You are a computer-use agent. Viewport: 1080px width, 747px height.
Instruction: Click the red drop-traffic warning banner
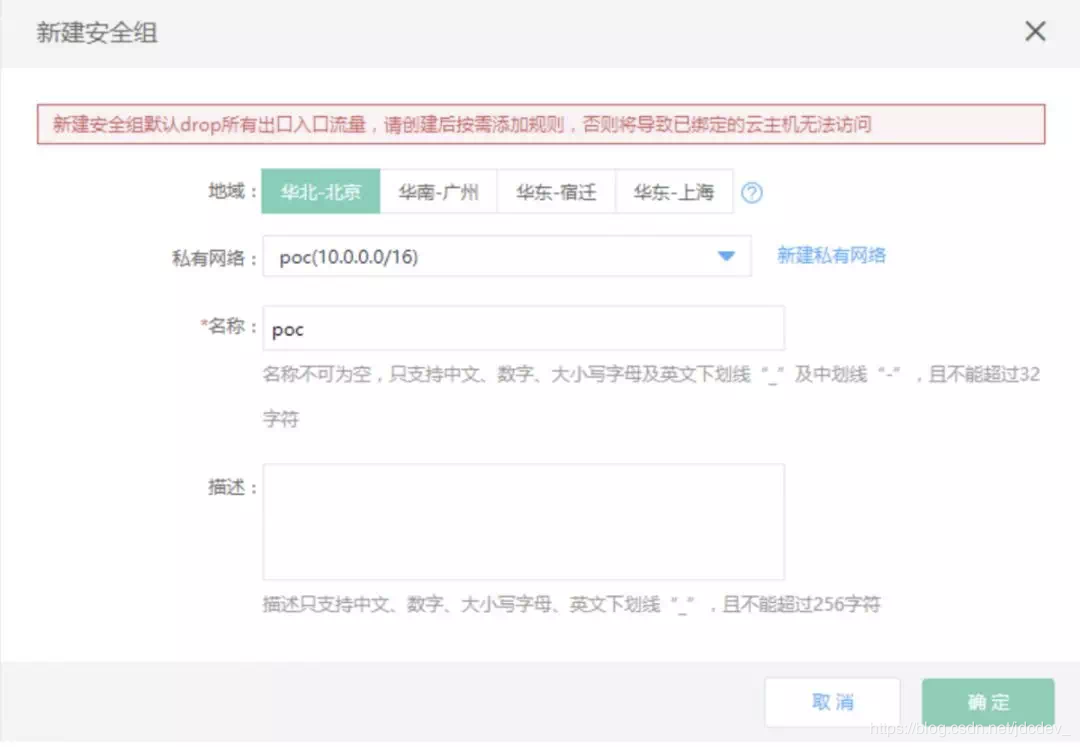click(540, 124)
